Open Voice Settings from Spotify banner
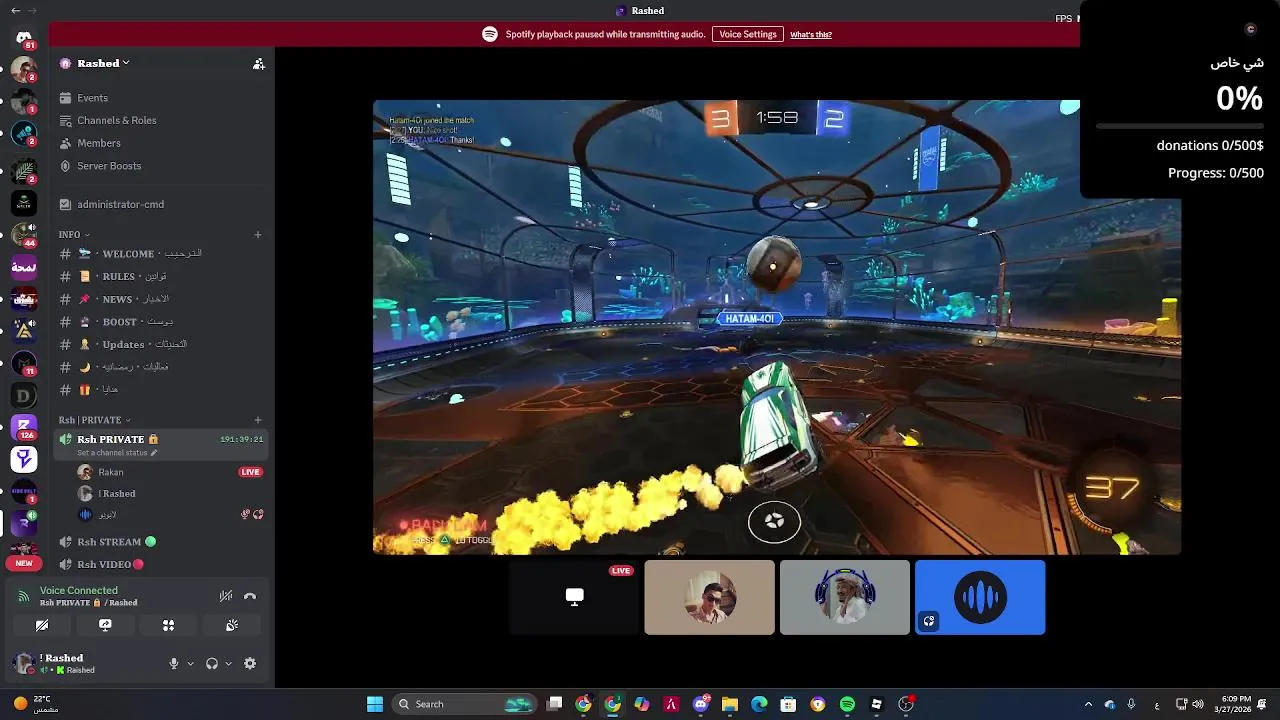 tap(747, 34)
